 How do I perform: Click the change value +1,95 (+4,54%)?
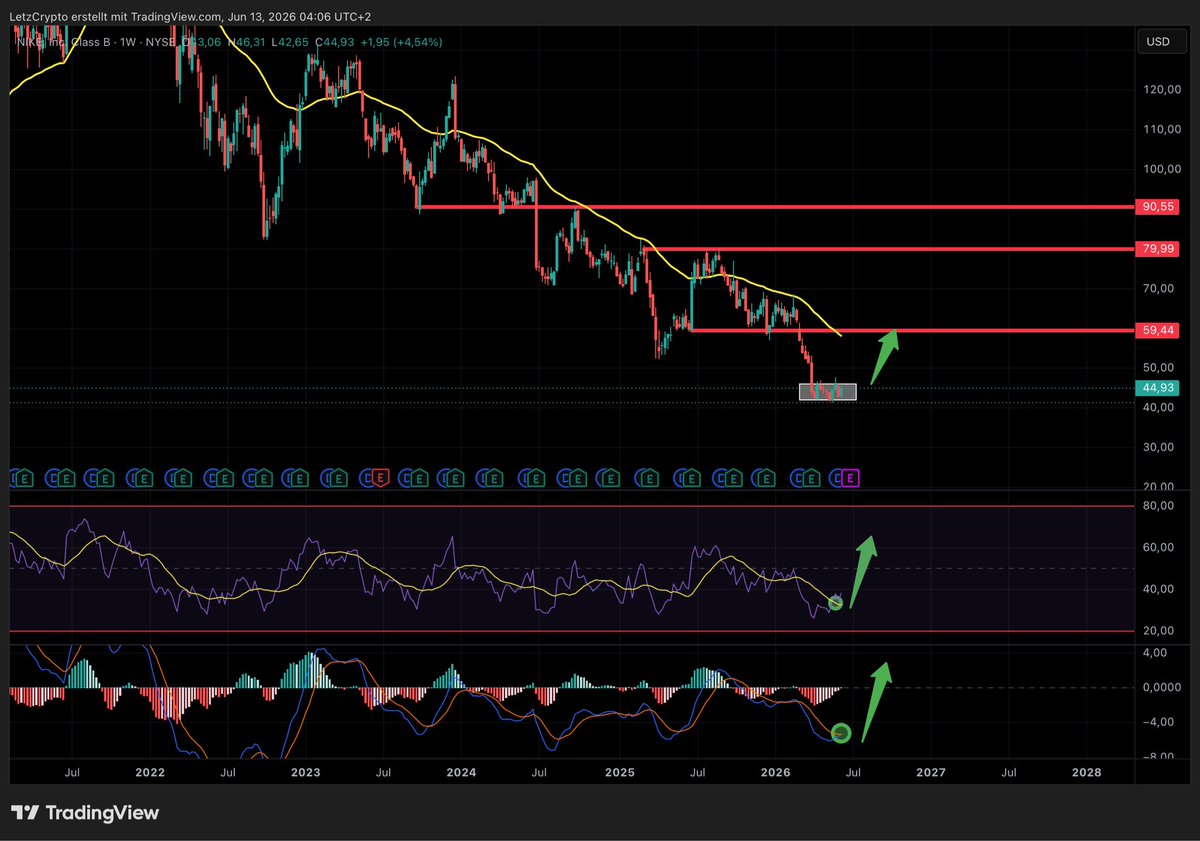point(401,42)
